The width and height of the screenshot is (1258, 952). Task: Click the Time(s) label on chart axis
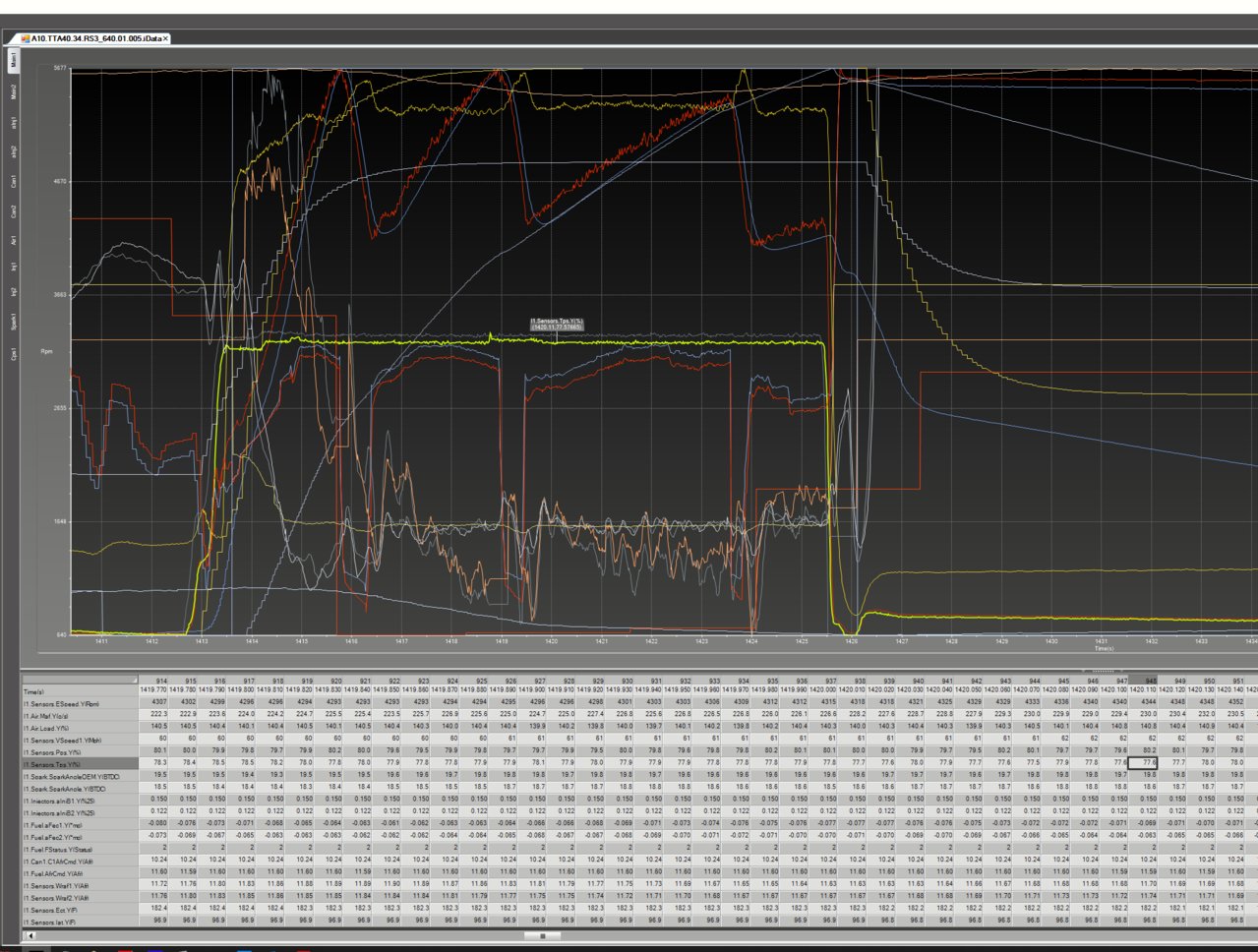1105,648
